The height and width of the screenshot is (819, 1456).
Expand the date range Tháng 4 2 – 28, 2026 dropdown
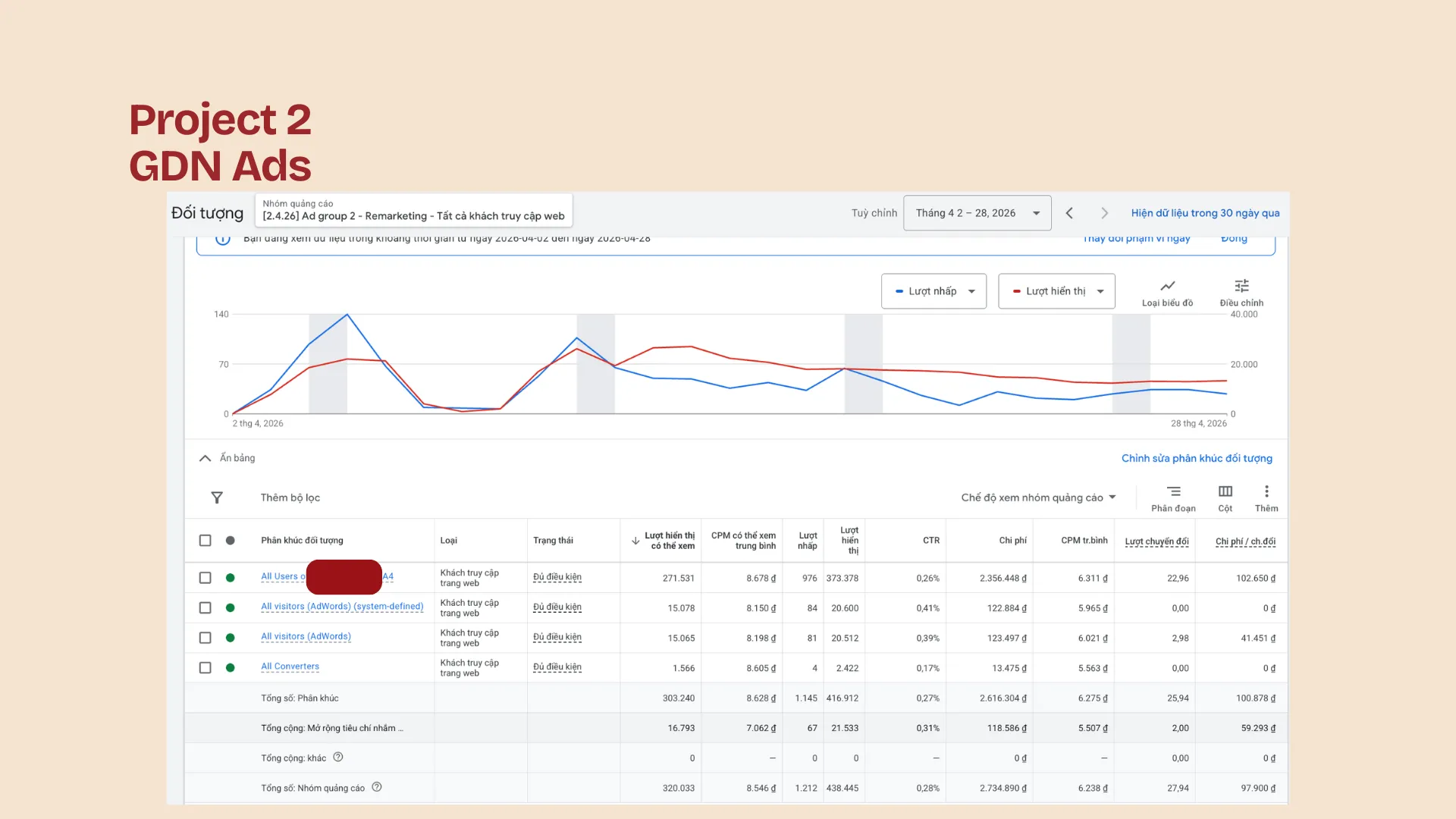pos(977,213)
